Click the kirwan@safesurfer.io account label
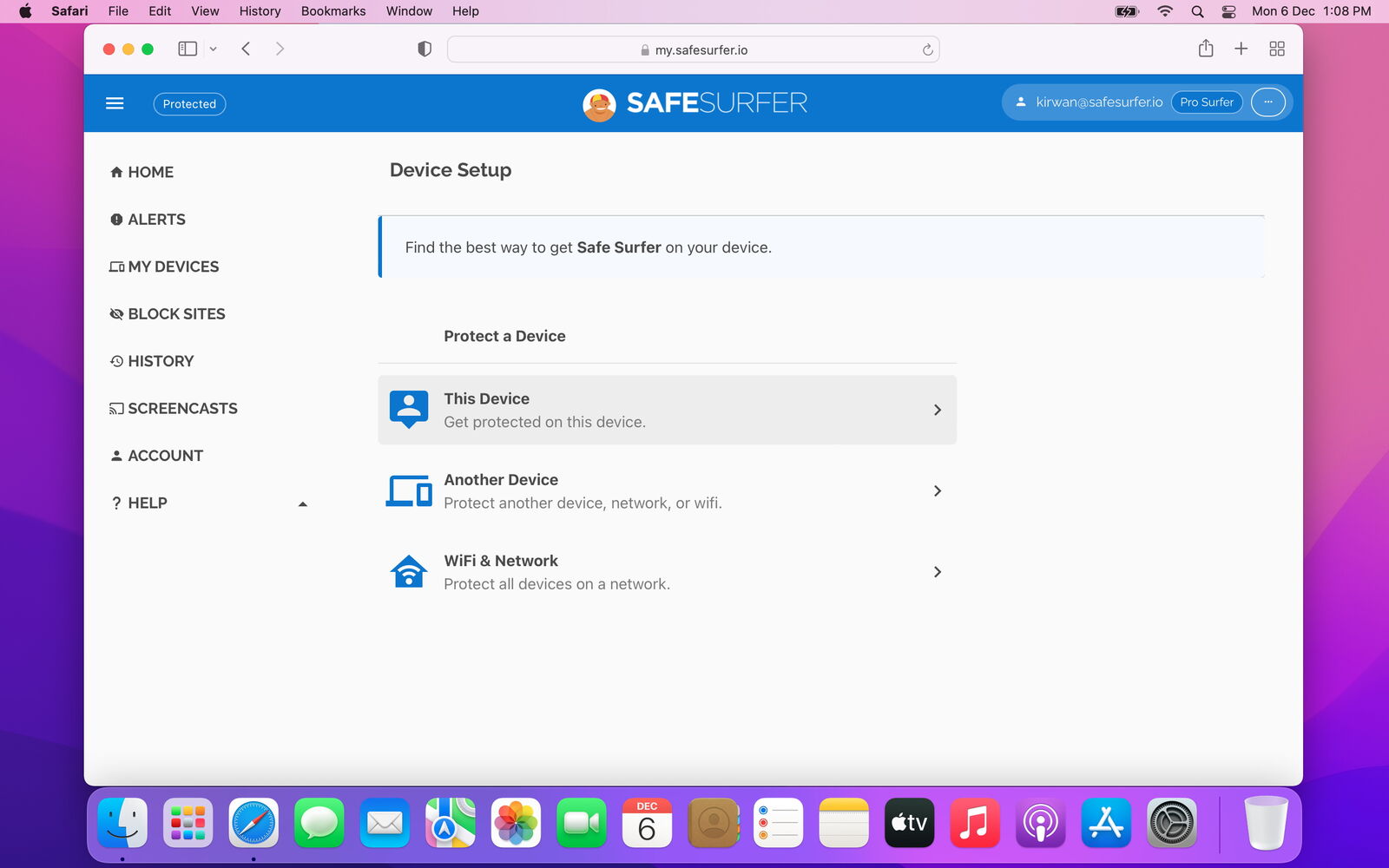The width and height of the screenshot is (1389, 868). click(1099, 102)
